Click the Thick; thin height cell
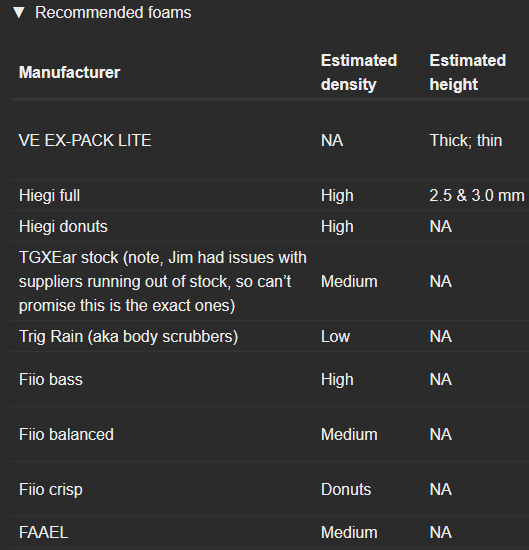Image resolution: width=529 pixels, height=550 pixels. [x=466, y=141]
